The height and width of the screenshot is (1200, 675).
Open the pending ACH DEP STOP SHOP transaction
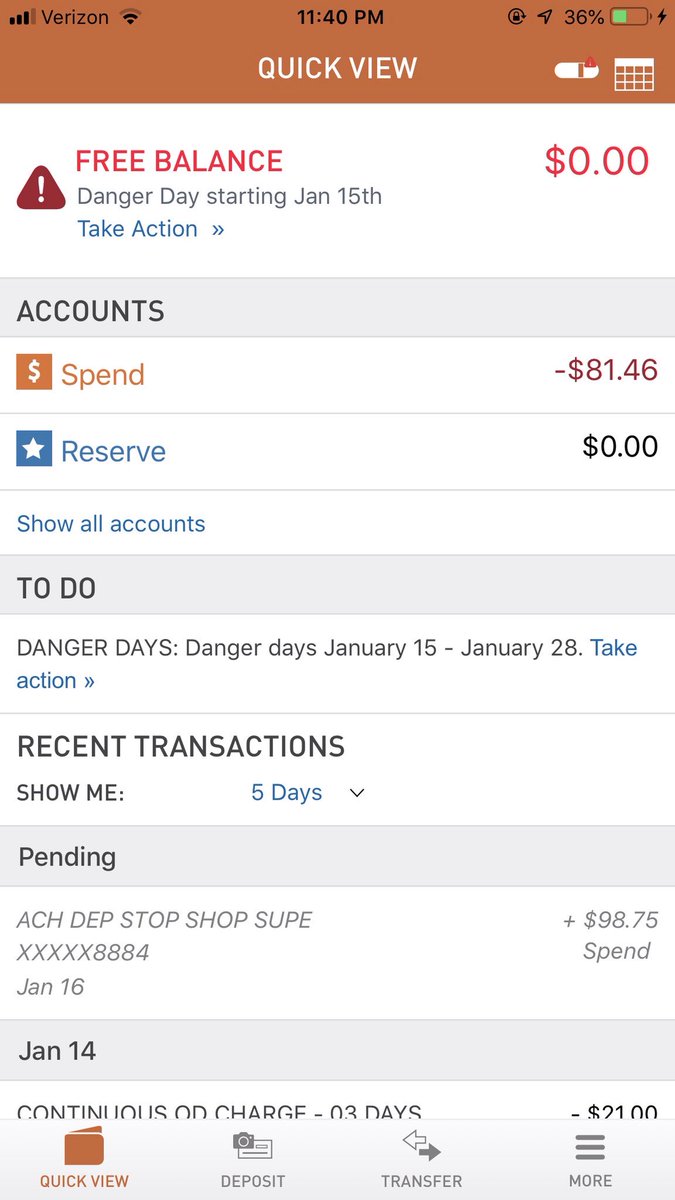pyautogui.click(x=337, y=953)
